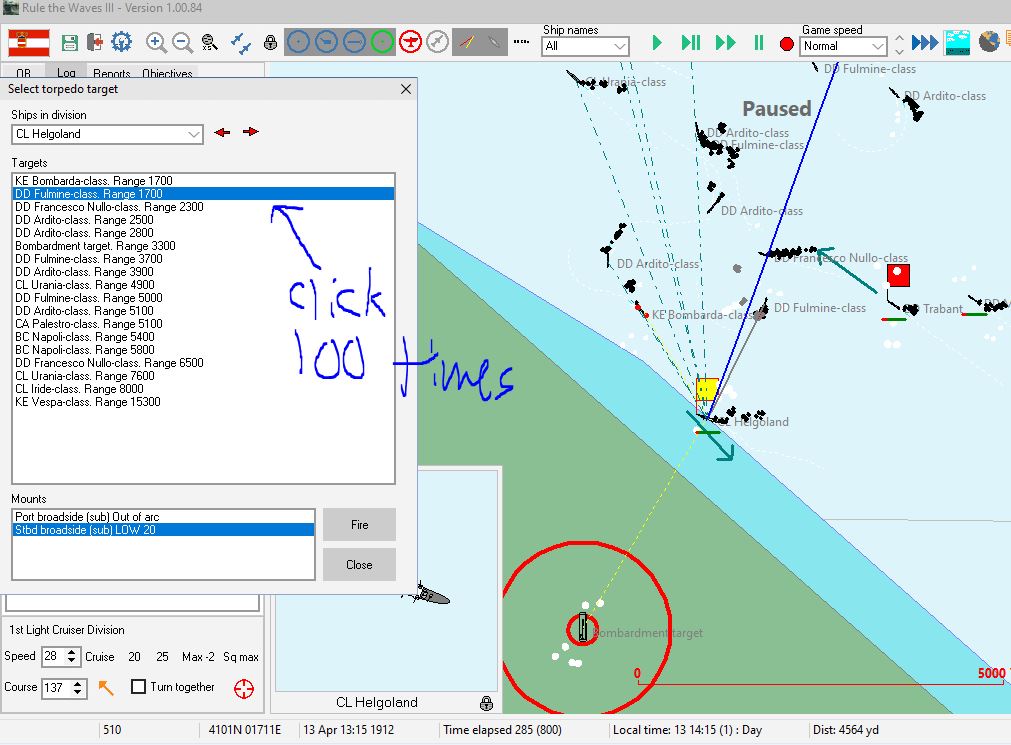Screen dimensions: 1011x745
Task: Click the Fire button
Action: (359, 524)
